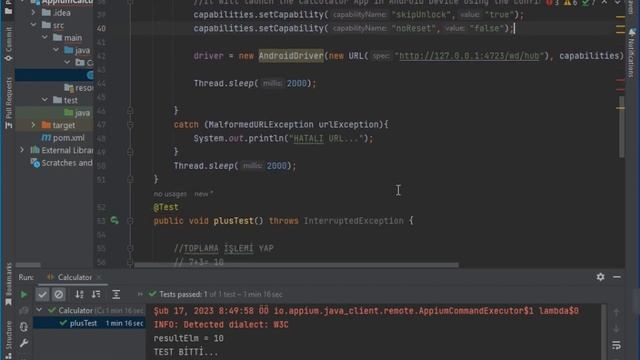The width and height of the screenshot is (640, 360).
Task: Collapse the main folder
Action: 44,38
